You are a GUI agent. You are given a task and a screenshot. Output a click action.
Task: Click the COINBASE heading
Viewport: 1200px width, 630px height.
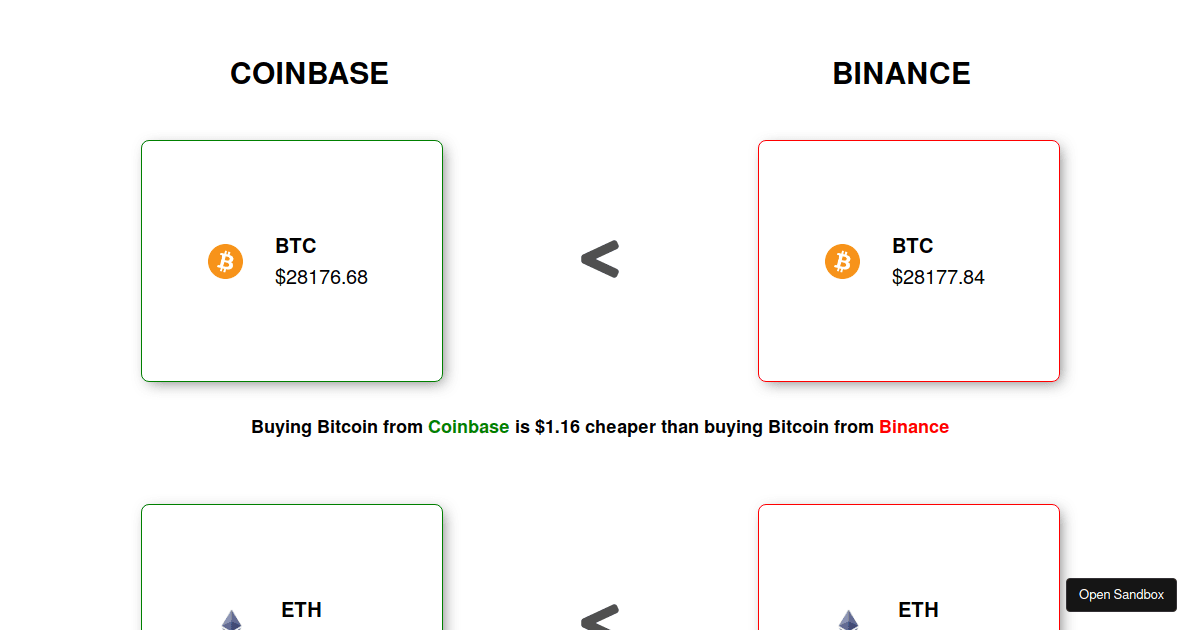point(309,73)
